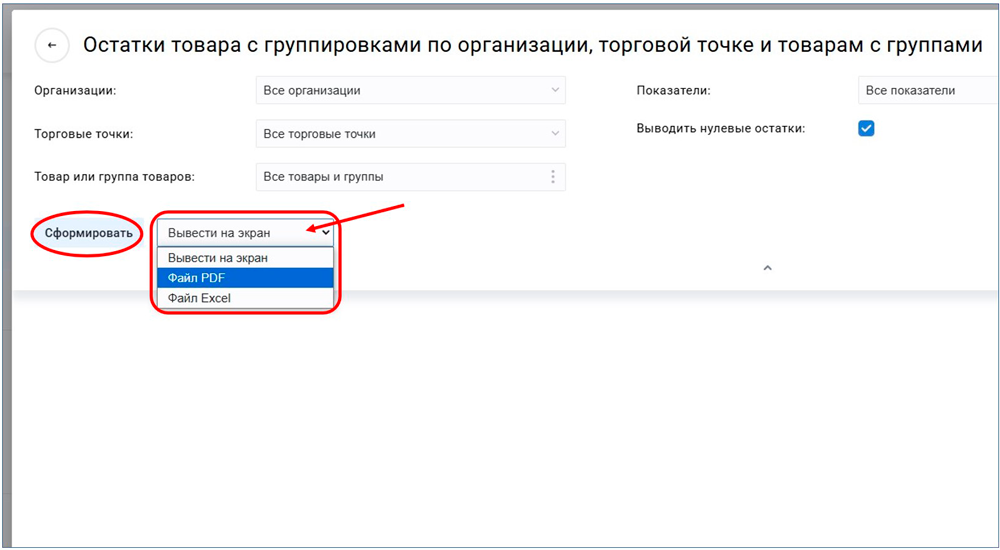Viewport: 1000px width, 550px height.
Task: Click the Все товары и группы field
Action: pos(400,177)
